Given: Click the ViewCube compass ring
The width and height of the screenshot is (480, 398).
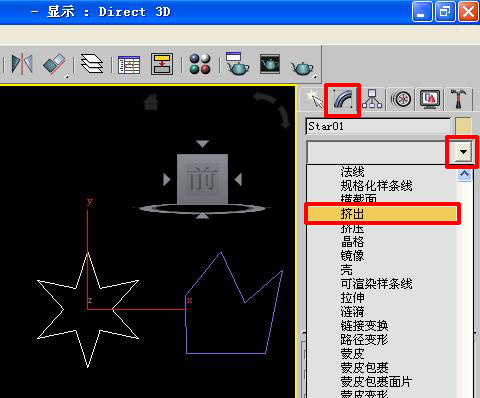Looking at the screenshot, I should [202, 209].
